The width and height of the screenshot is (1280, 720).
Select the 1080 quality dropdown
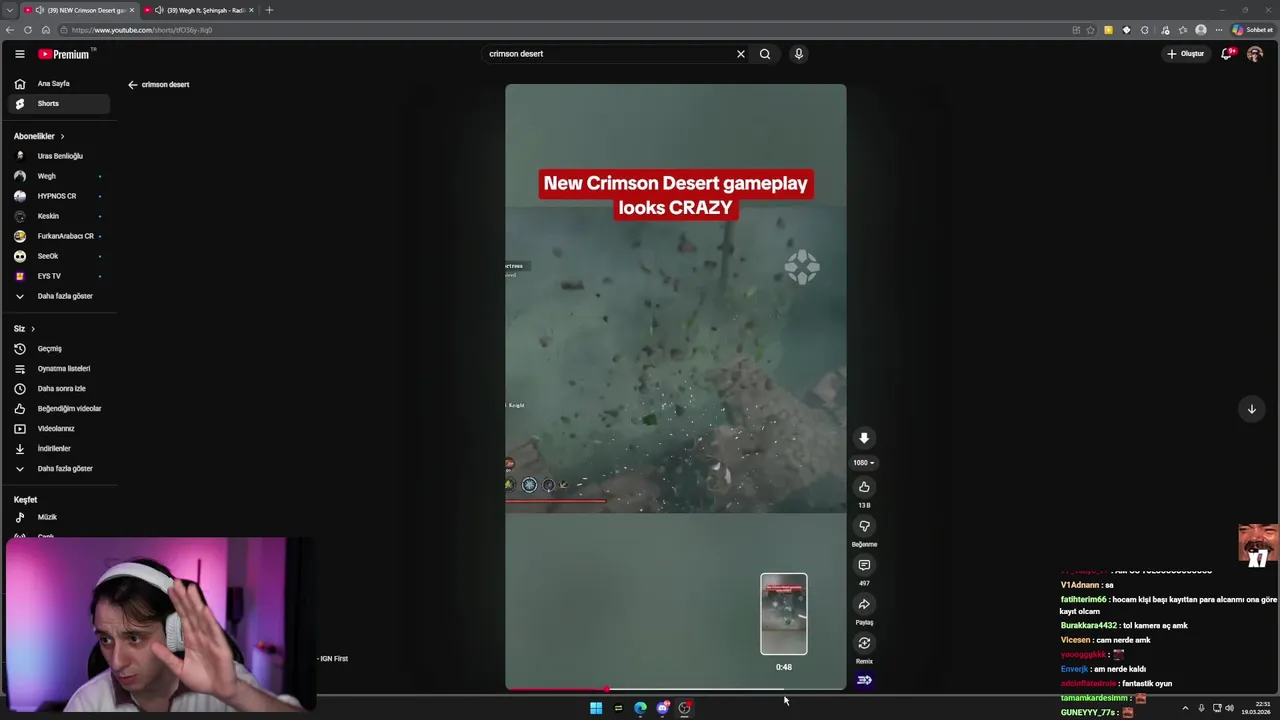tap(864, 463)
